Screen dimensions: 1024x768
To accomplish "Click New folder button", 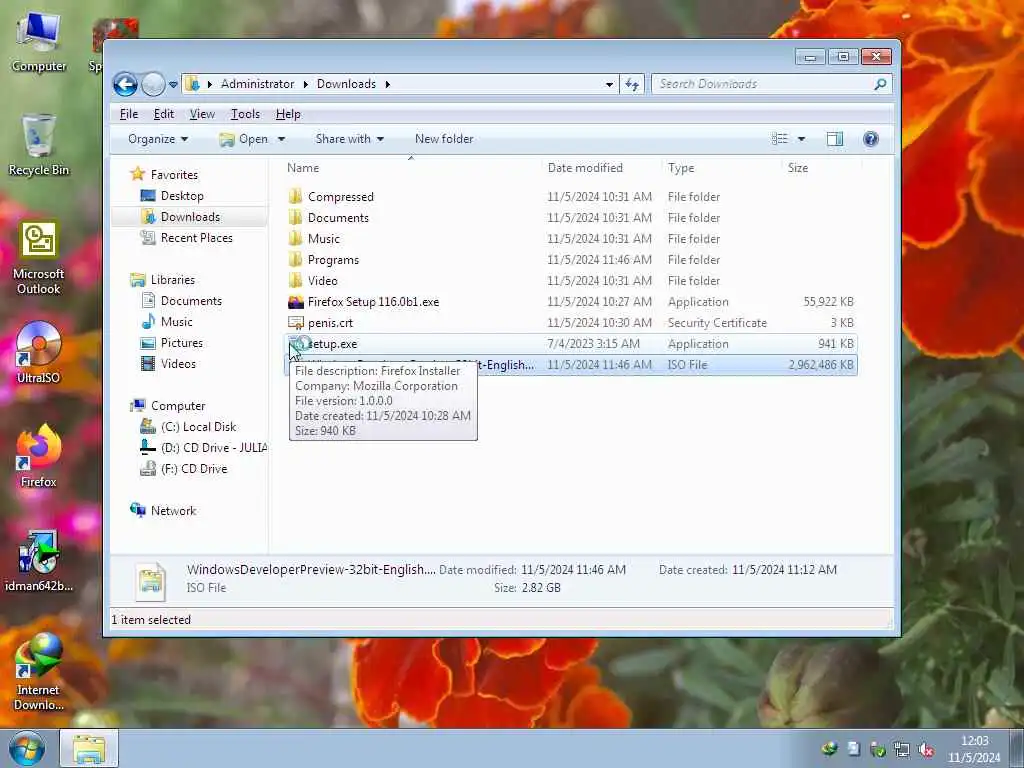I will (444, 138).
